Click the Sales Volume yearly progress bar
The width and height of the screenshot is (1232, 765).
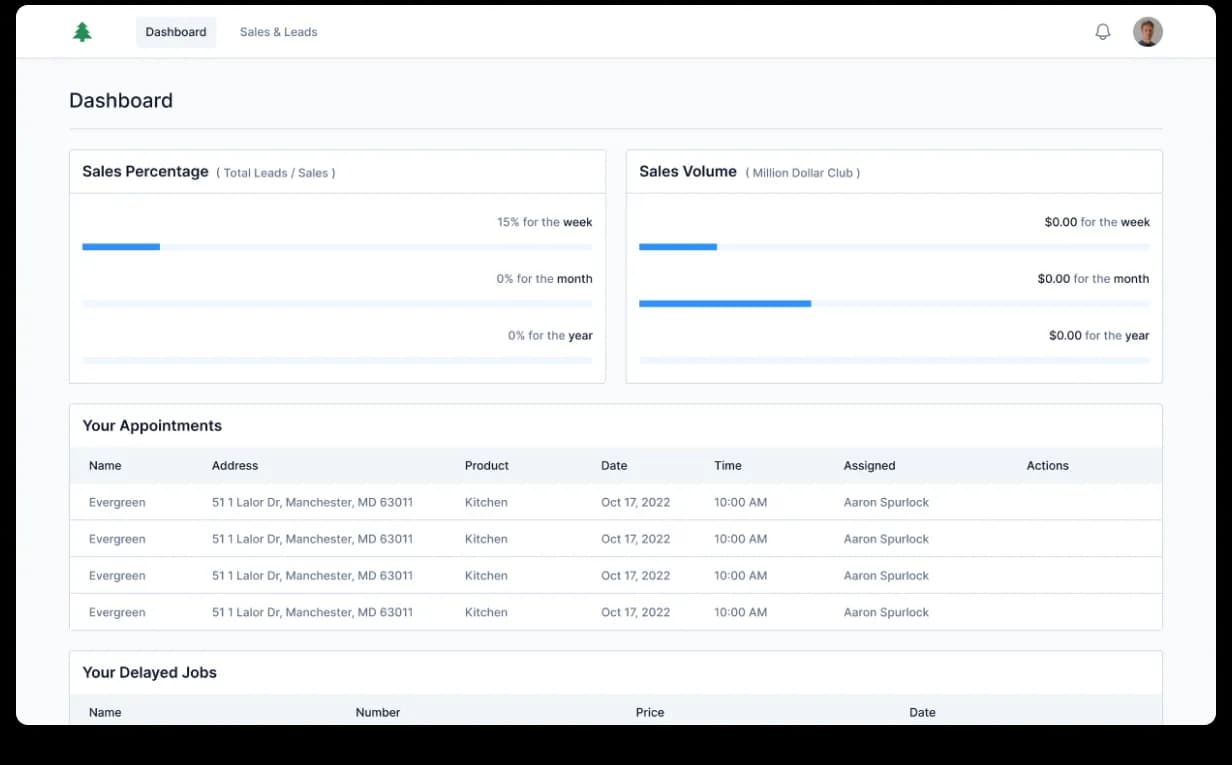[x=894, y=360]
